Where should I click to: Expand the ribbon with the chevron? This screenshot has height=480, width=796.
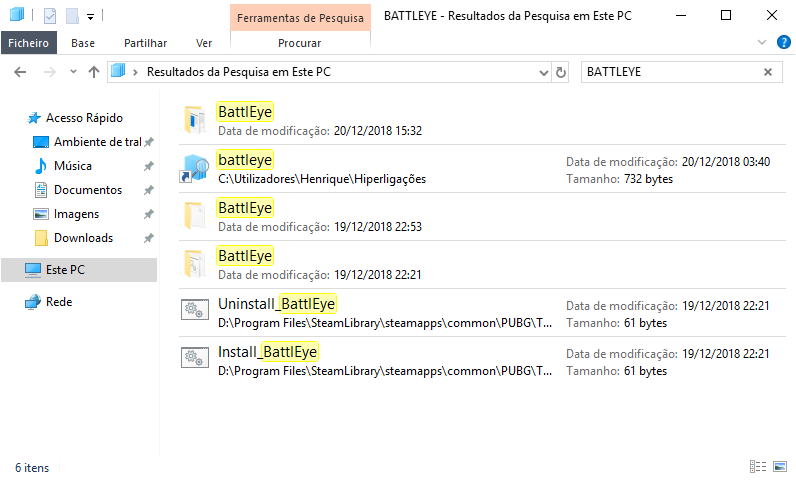(762, 42)
